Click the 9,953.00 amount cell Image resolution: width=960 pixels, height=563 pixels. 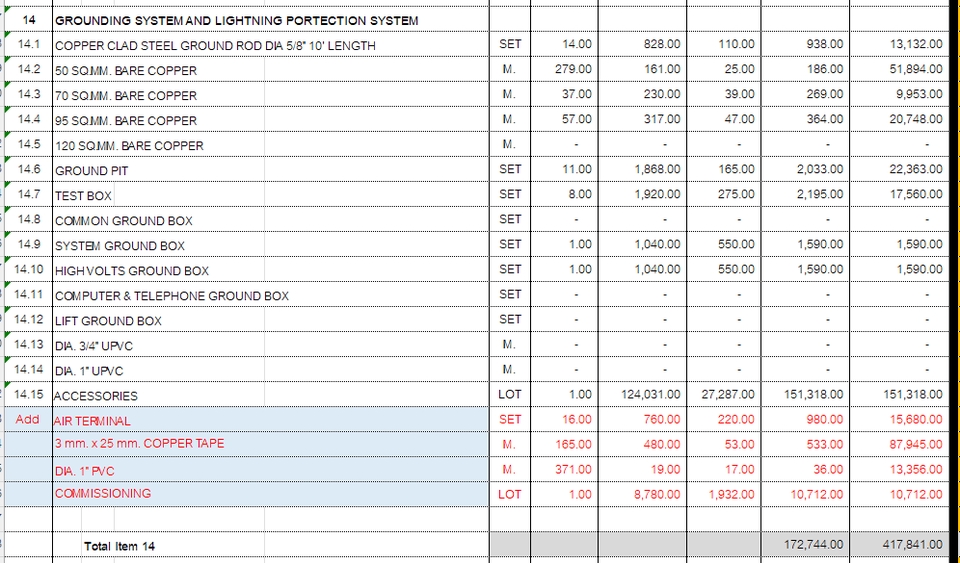tap(899, 94)
